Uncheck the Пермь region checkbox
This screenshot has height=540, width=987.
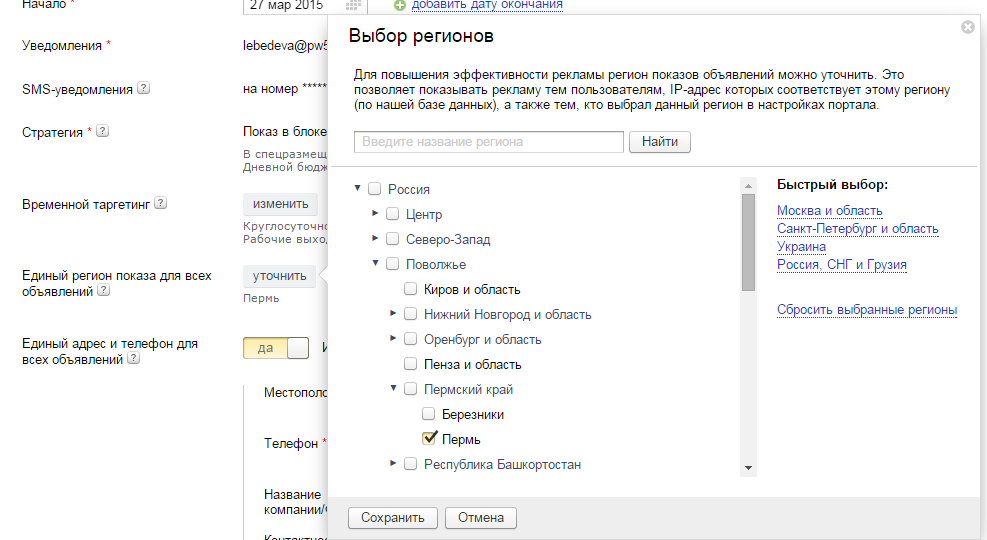(430, 439)
